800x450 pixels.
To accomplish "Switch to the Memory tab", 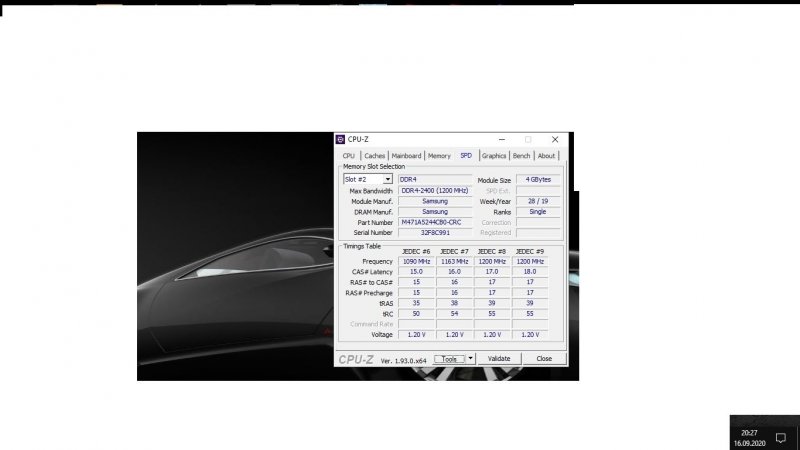I will [439, 156].
